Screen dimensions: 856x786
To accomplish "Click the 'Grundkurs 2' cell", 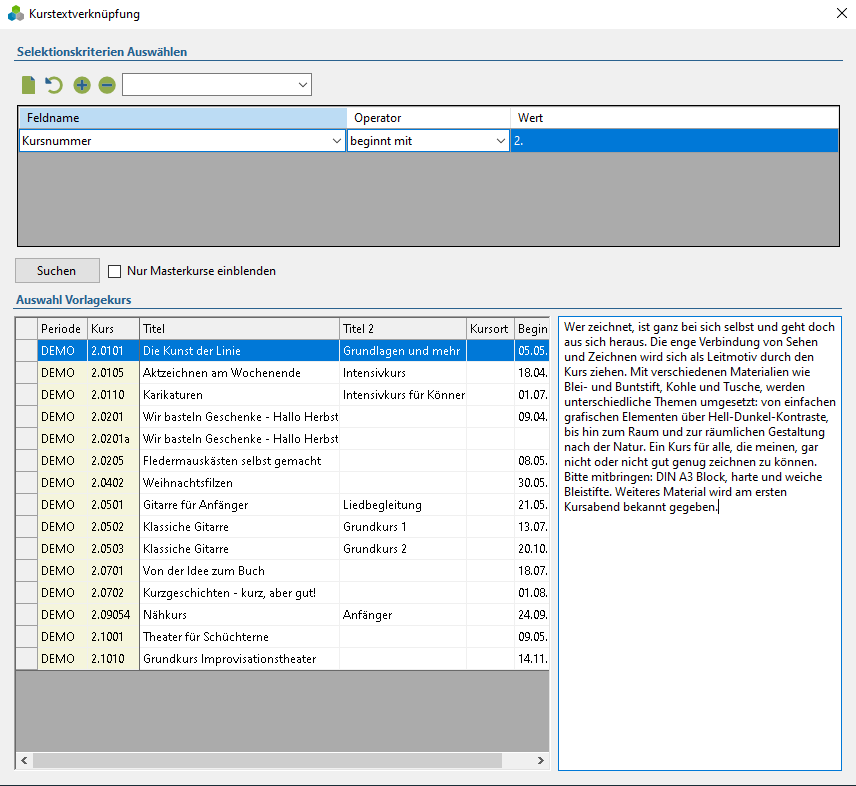I will coord(403,549).
